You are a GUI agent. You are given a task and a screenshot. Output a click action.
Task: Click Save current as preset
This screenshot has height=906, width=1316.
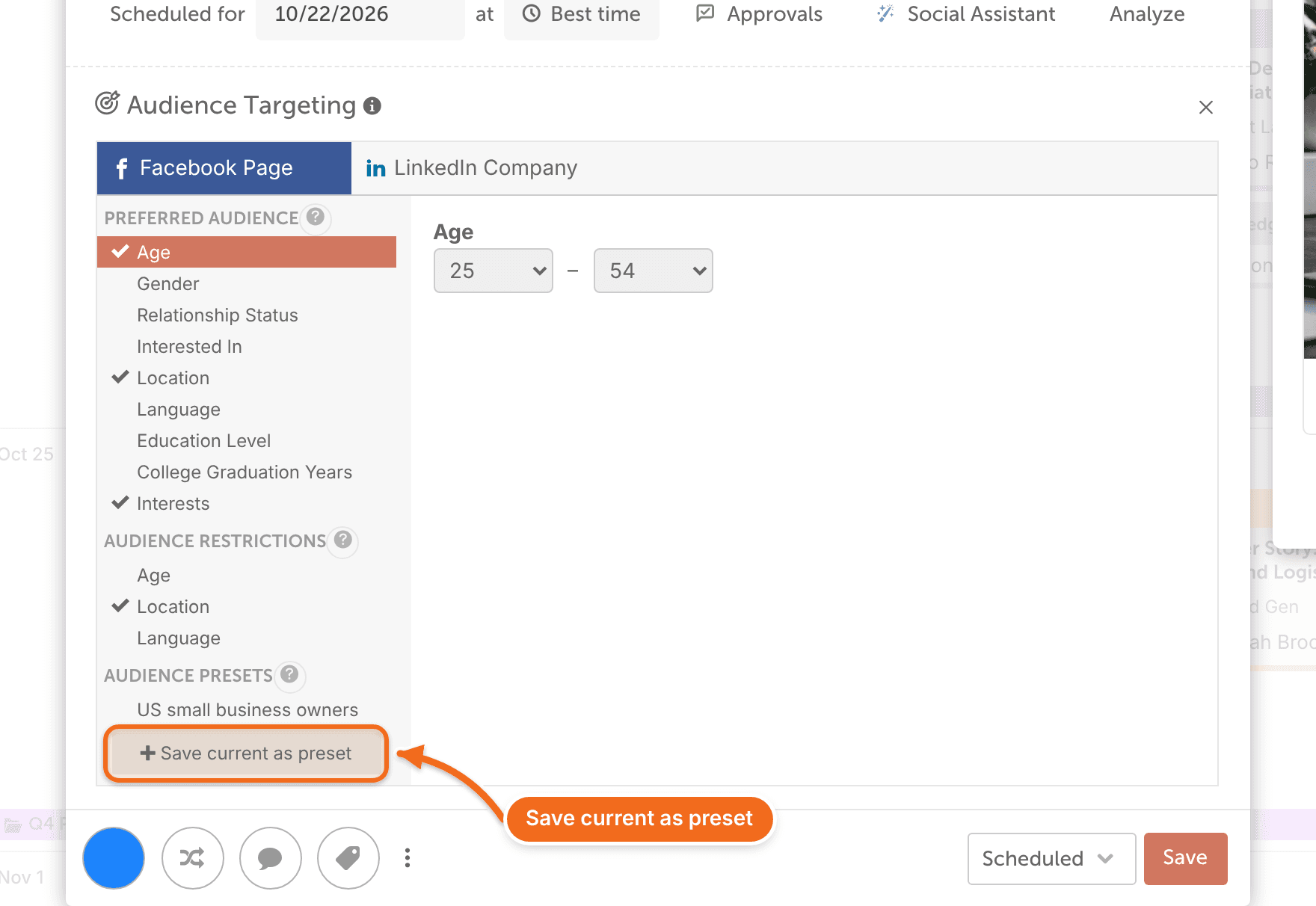[x=246, y=754]
